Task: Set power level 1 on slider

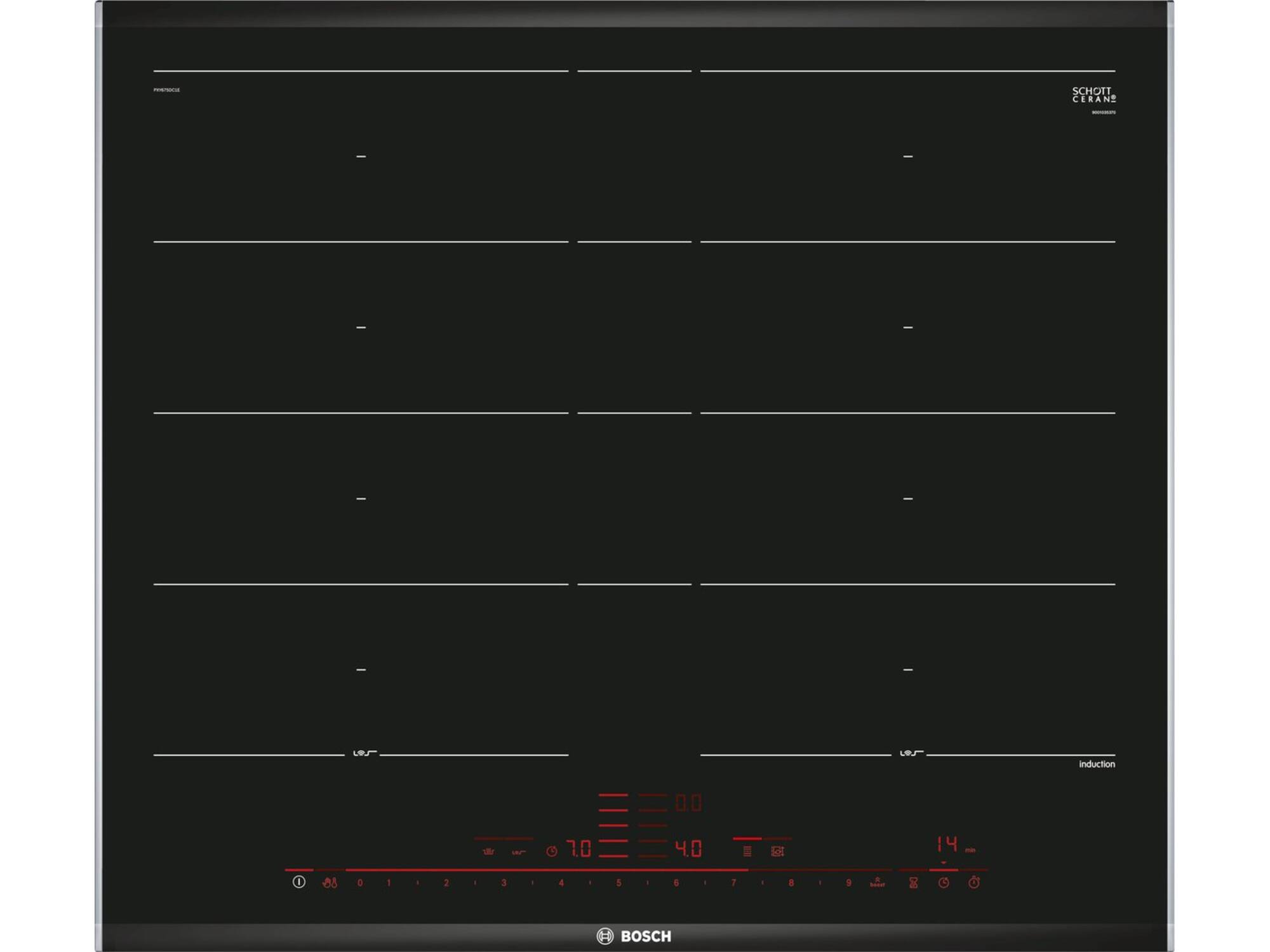Action: coord(389,883)
